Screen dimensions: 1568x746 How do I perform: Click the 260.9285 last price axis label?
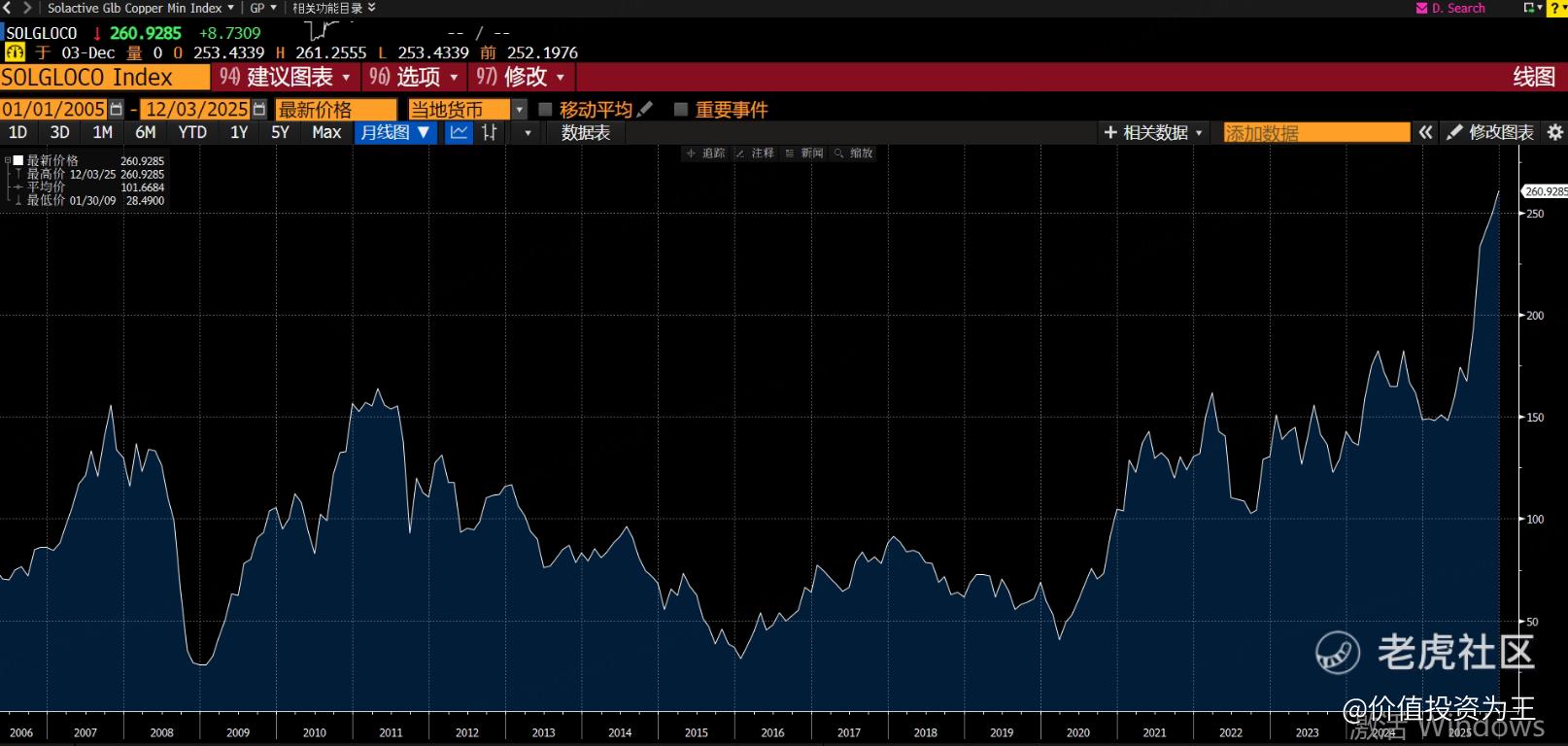point(1545,191)
